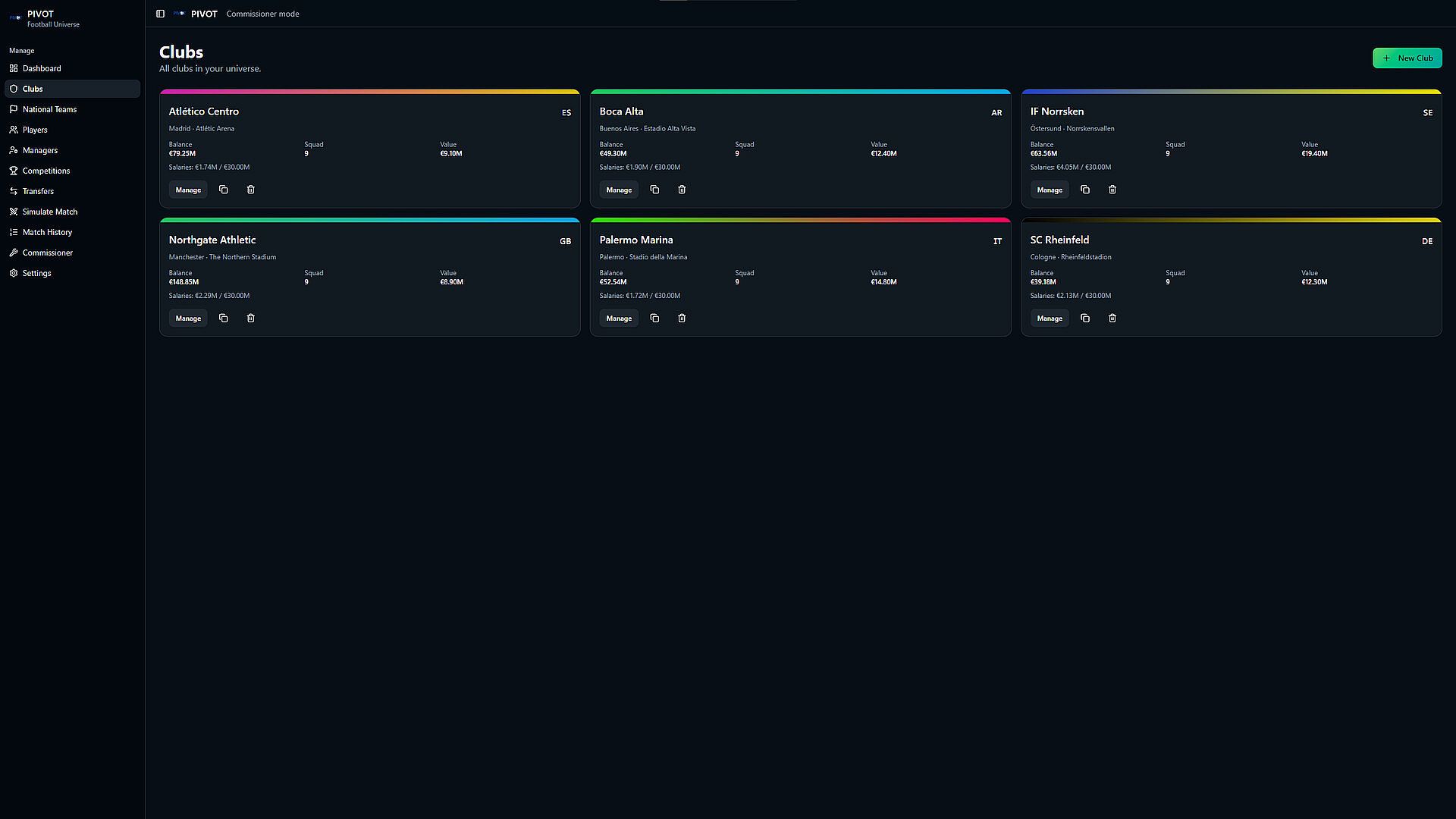Viewport: 1456px width, 819px height.
Task: Delete the Northgate Athletic club
Action: tap(251, 318)
